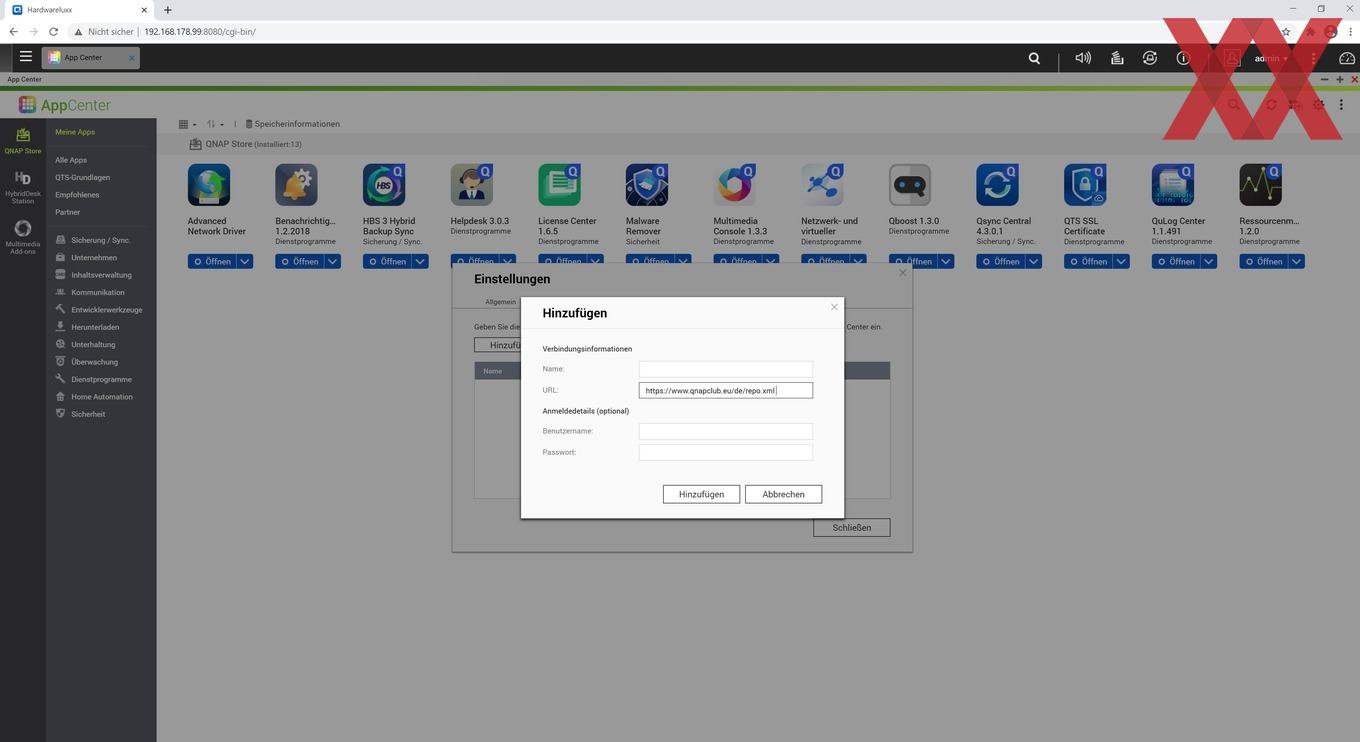Open the volume notification speaker icon
This screenshot has width=1360, height=742.
click(x=1083, y=58)
